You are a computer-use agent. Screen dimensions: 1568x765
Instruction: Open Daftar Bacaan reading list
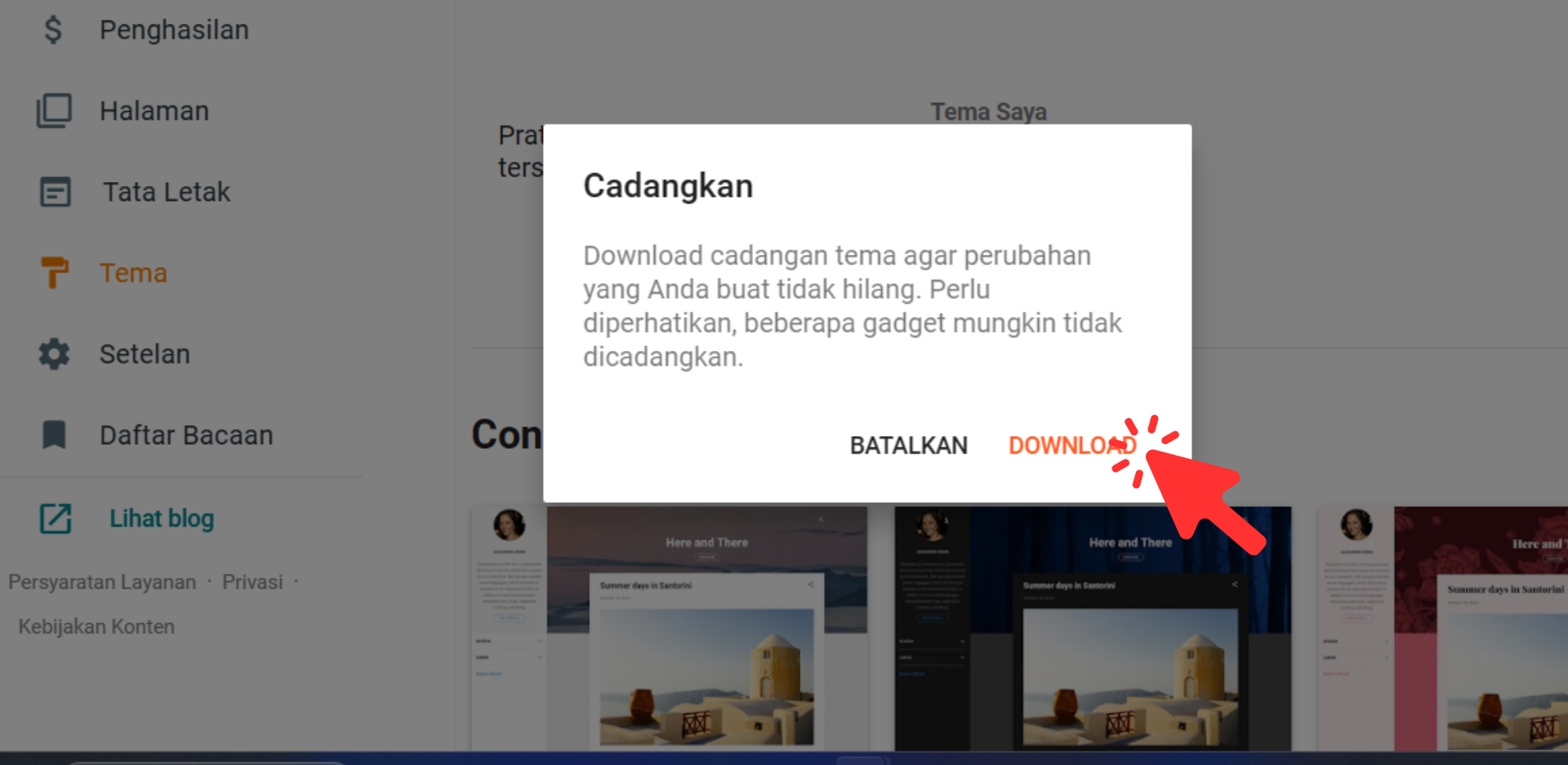[186, 435]
